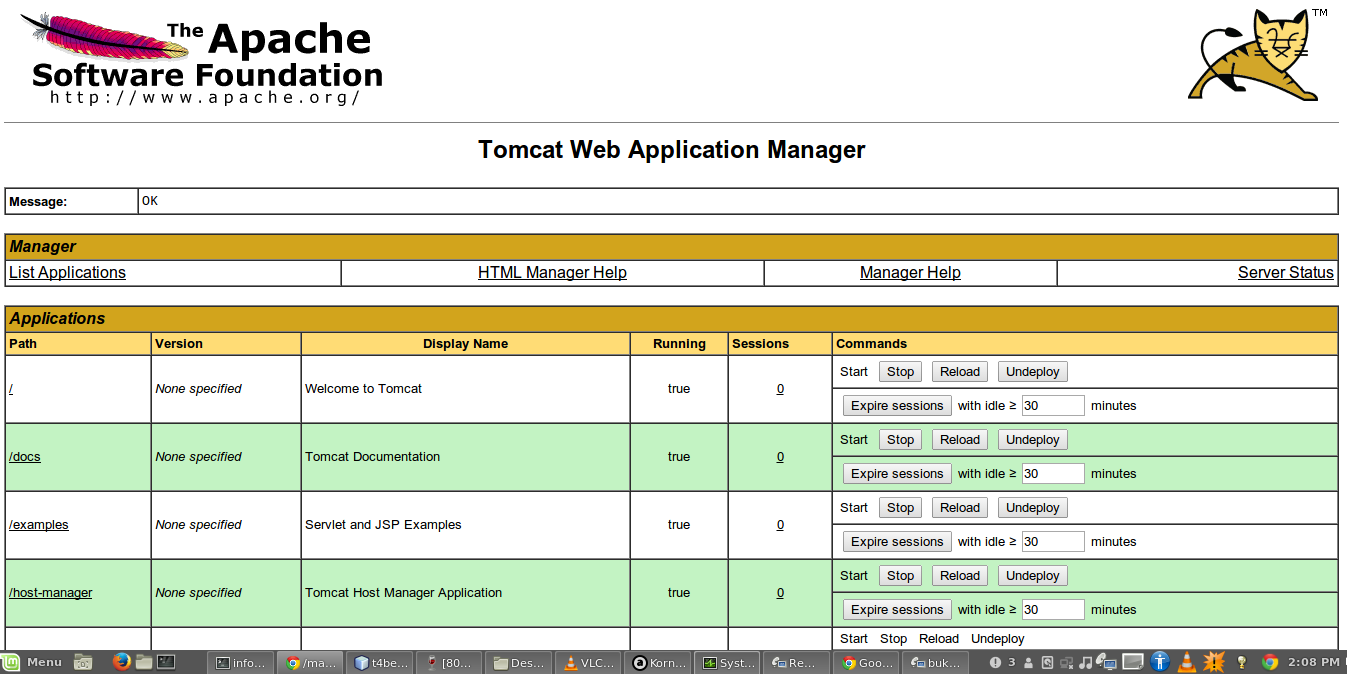Open the Server Status link

(1285, 273)
